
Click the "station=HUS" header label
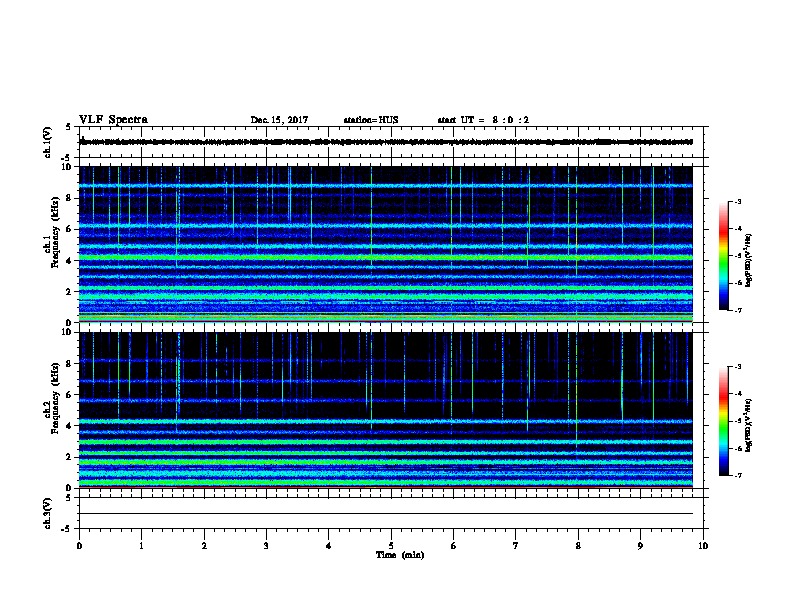click(371, 120)
